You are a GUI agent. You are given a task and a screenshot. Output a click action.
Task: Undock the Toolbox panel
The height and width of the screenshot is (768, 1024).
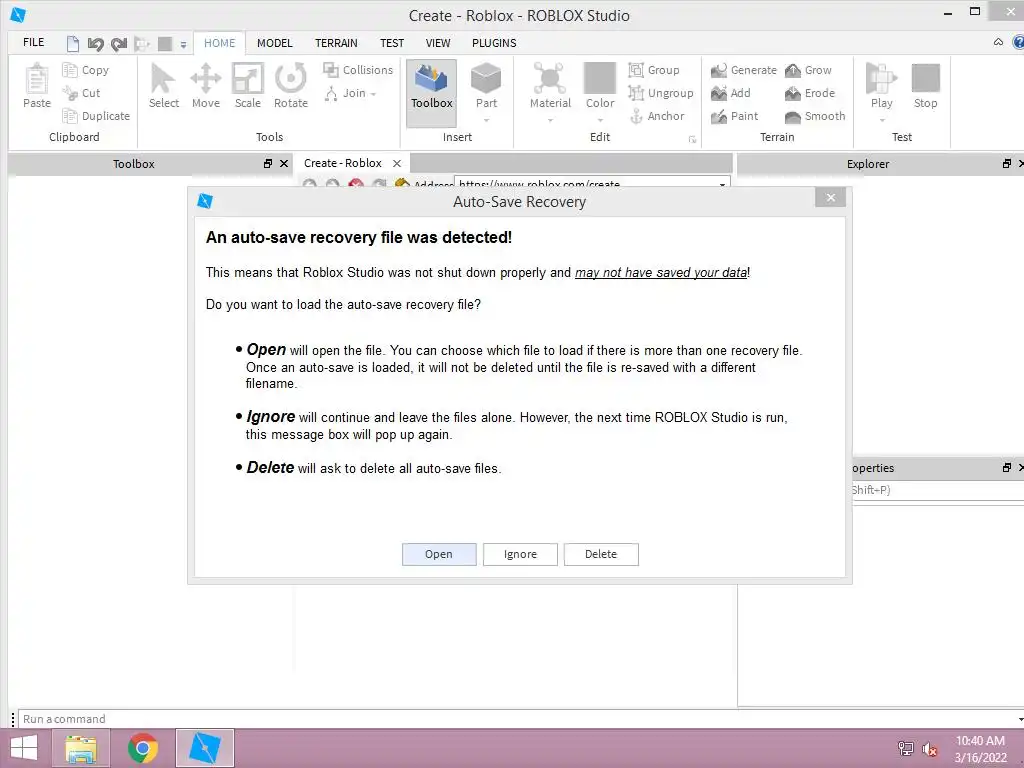tap(268, 163)
